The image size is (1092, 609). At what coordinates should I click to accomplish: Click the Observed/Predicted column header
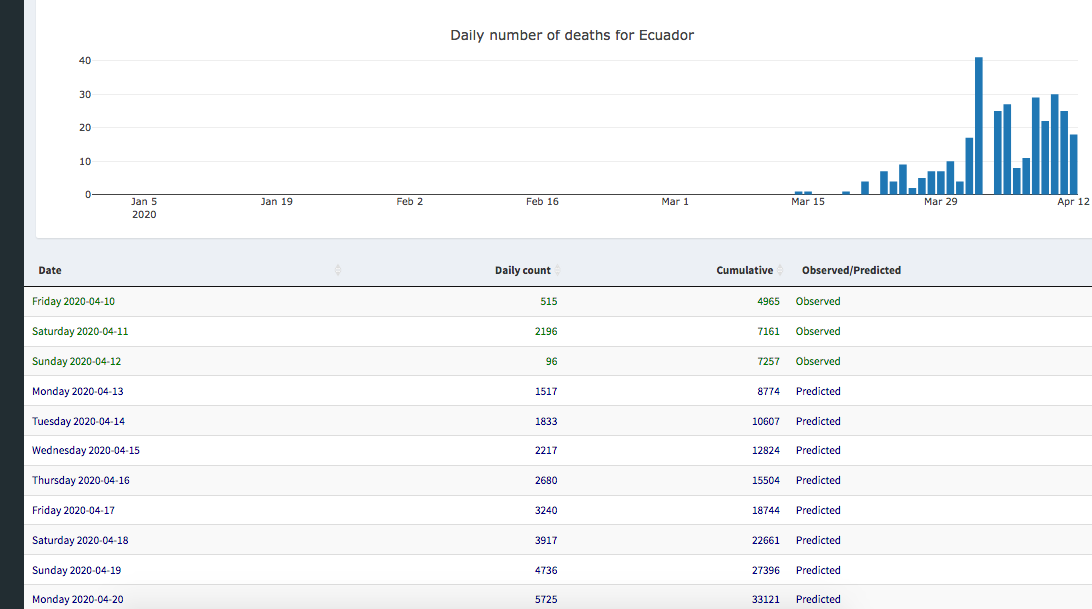[x=851, y=270]
